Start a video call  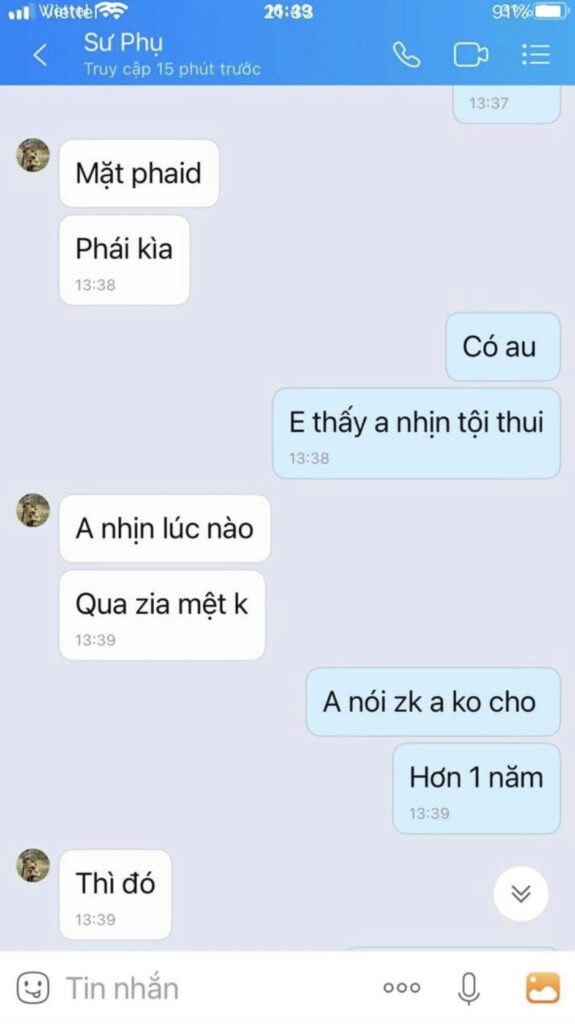click(470, 56)
